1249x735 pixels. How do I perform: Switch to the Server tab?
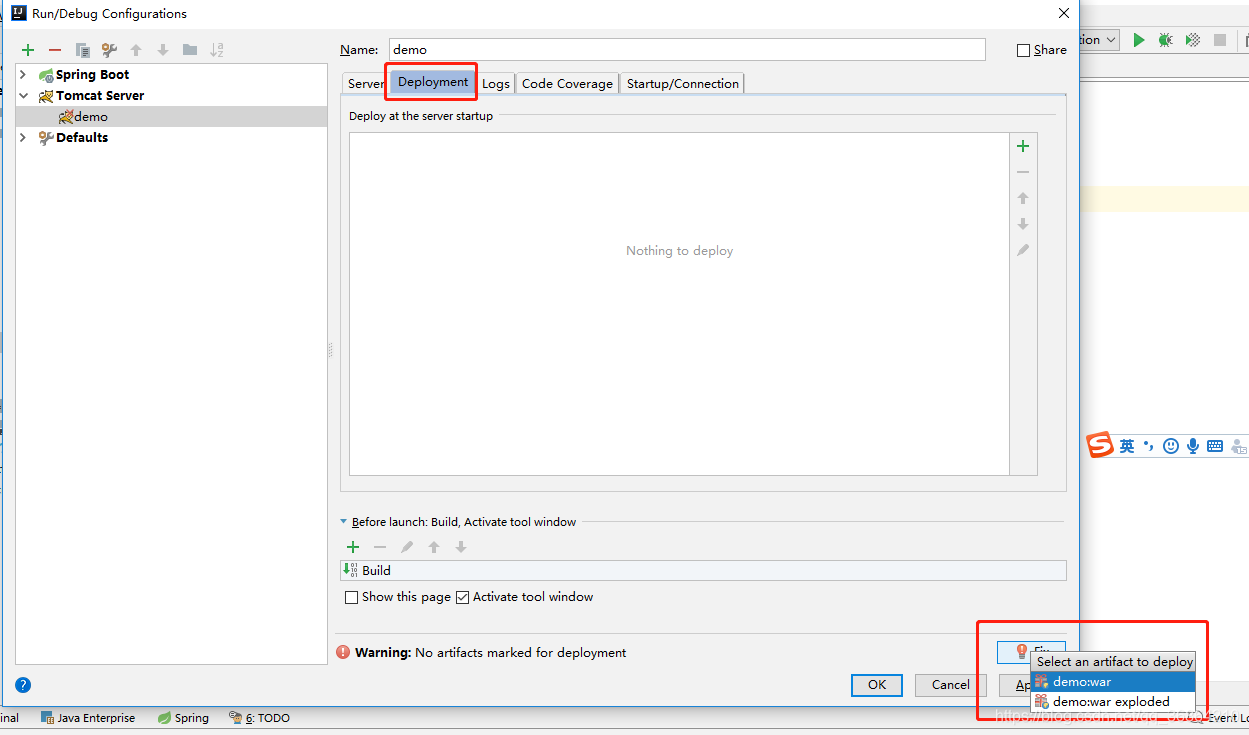click(x=365, y=84)
